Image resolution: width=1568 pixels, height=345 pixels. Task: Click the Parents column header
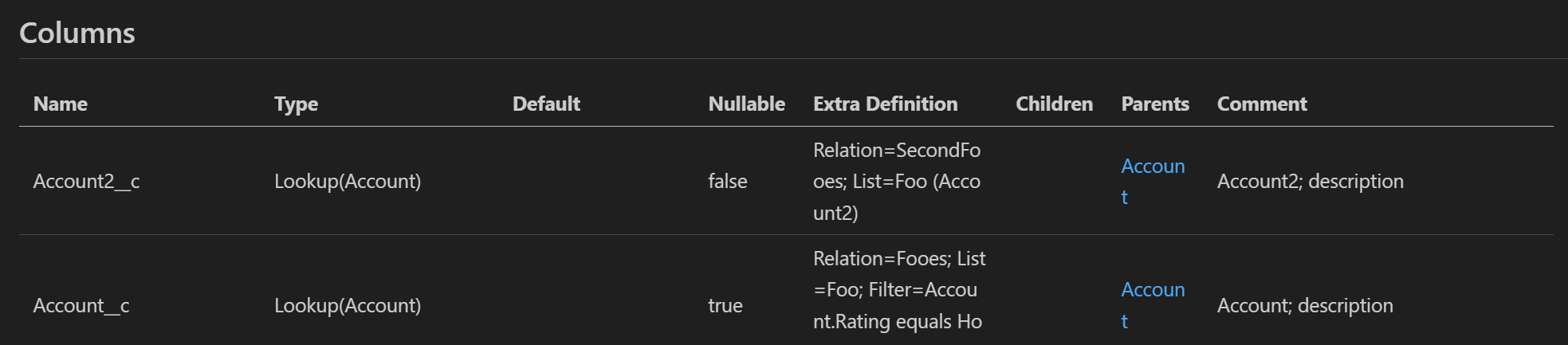(x=1155, y=104)
